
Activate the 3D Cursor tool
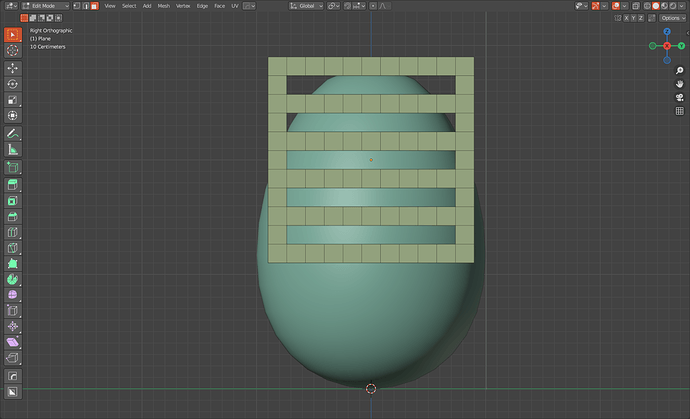(x=13, y=51)
